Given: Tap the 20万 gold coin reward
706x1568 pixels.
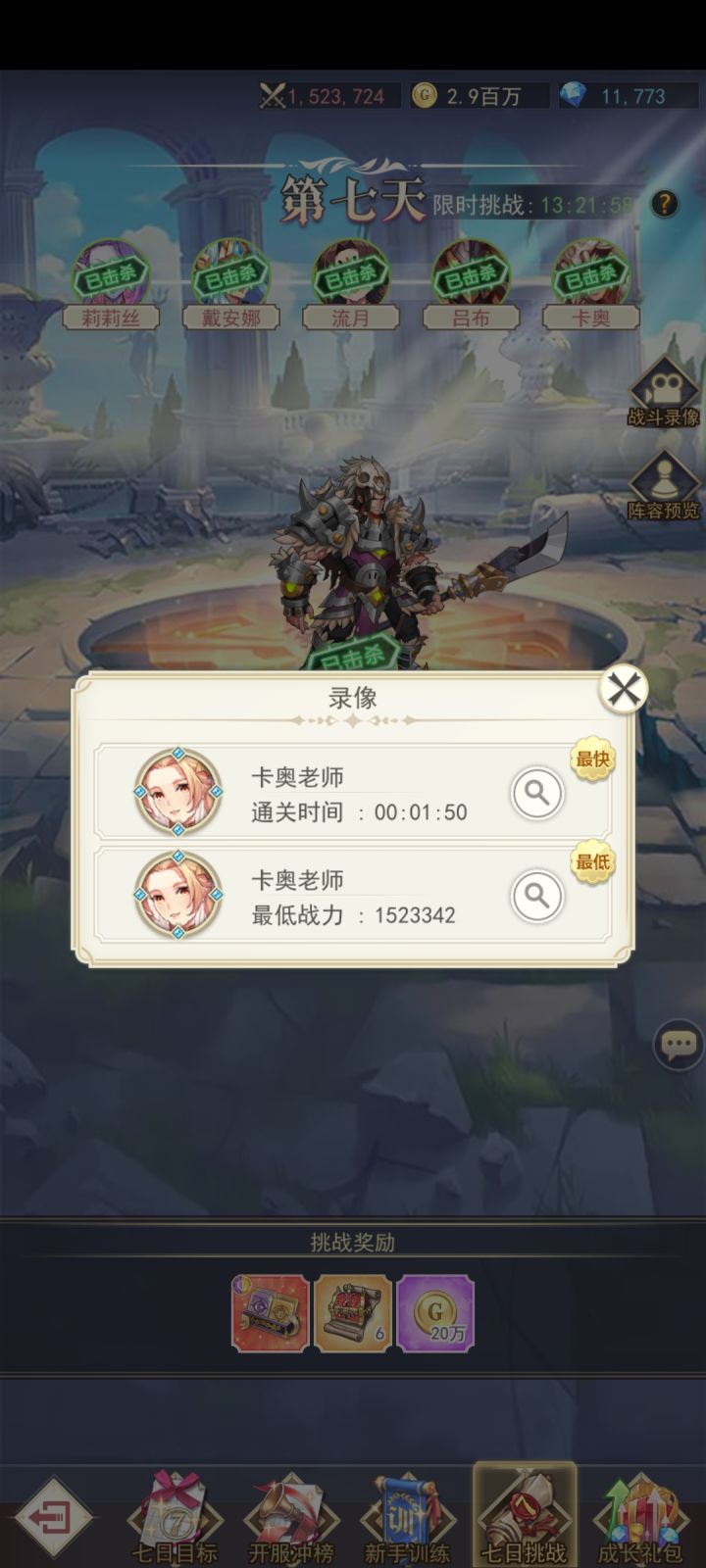Looking at the screenshot, I should click(x=435, y=1313).
